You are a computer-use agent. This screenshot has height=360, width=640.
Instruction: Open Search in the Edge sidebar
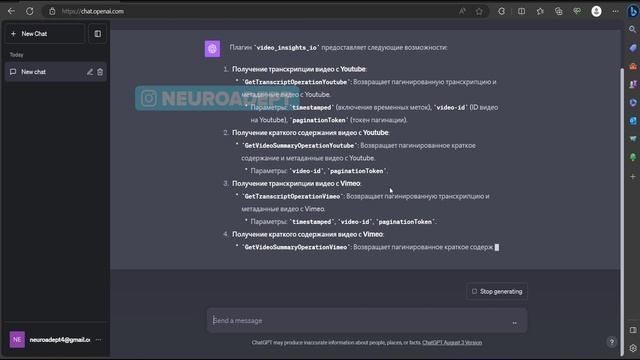pos(633,29)
